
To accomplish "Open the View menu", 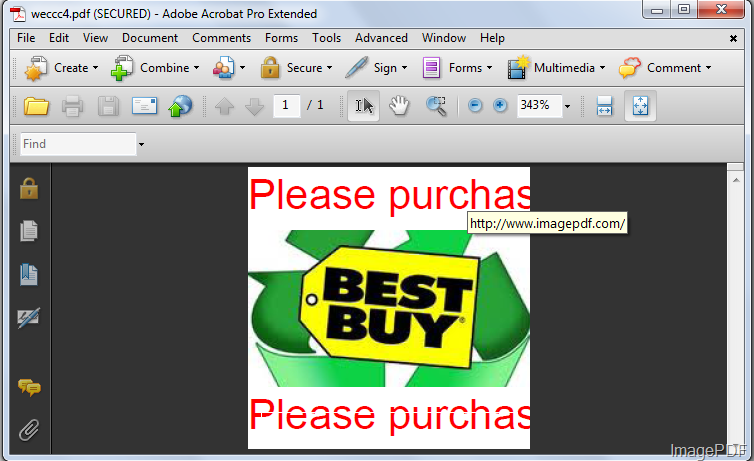I will tap(95, 38).
